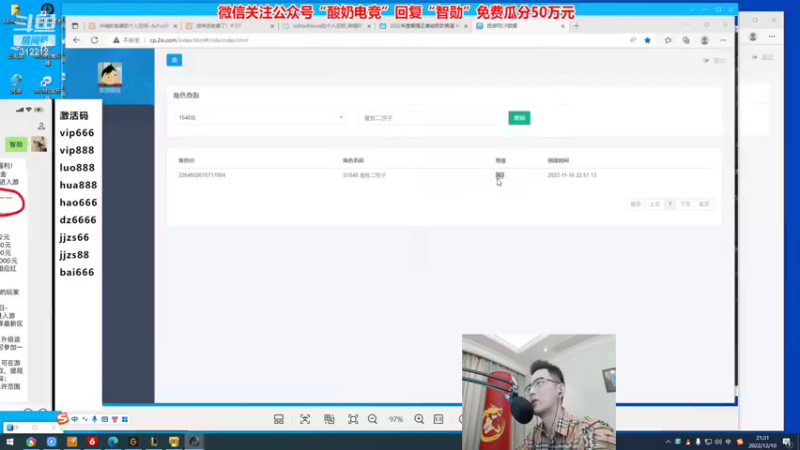
Task: Show hidden system tray icons
Action: click(668, 442)
